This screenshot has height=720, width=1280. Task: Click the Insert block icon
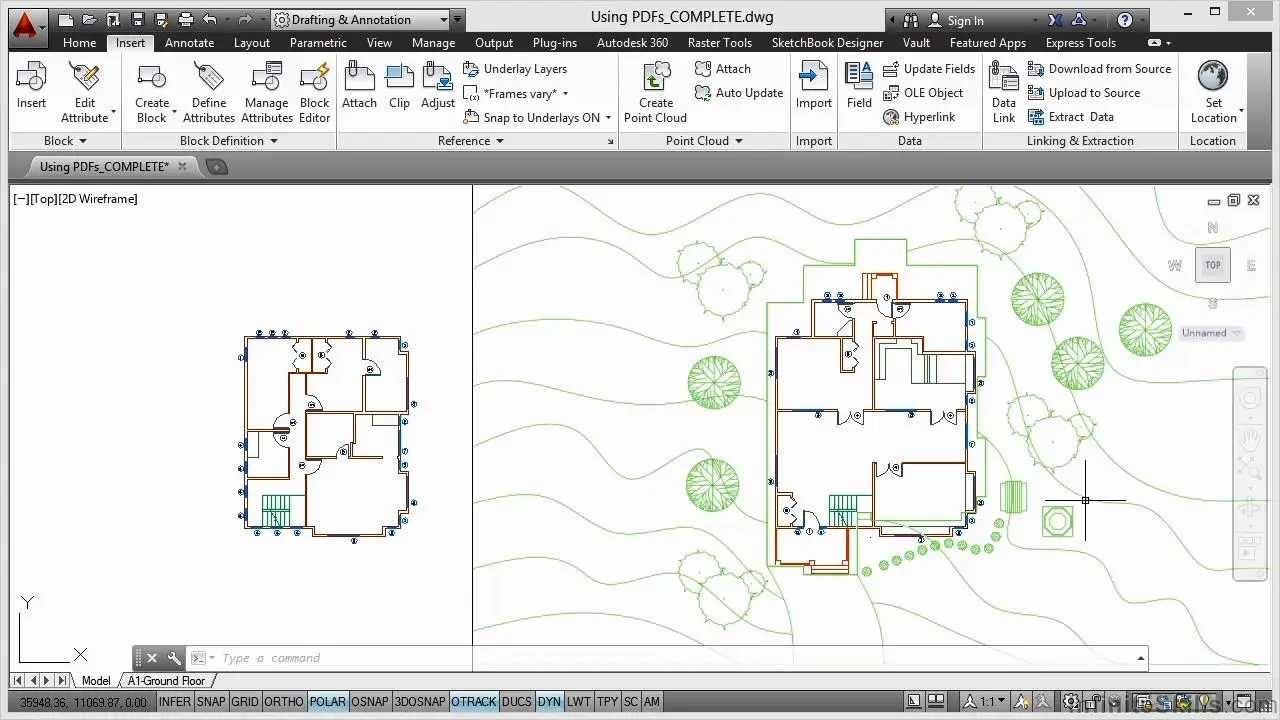31,86
